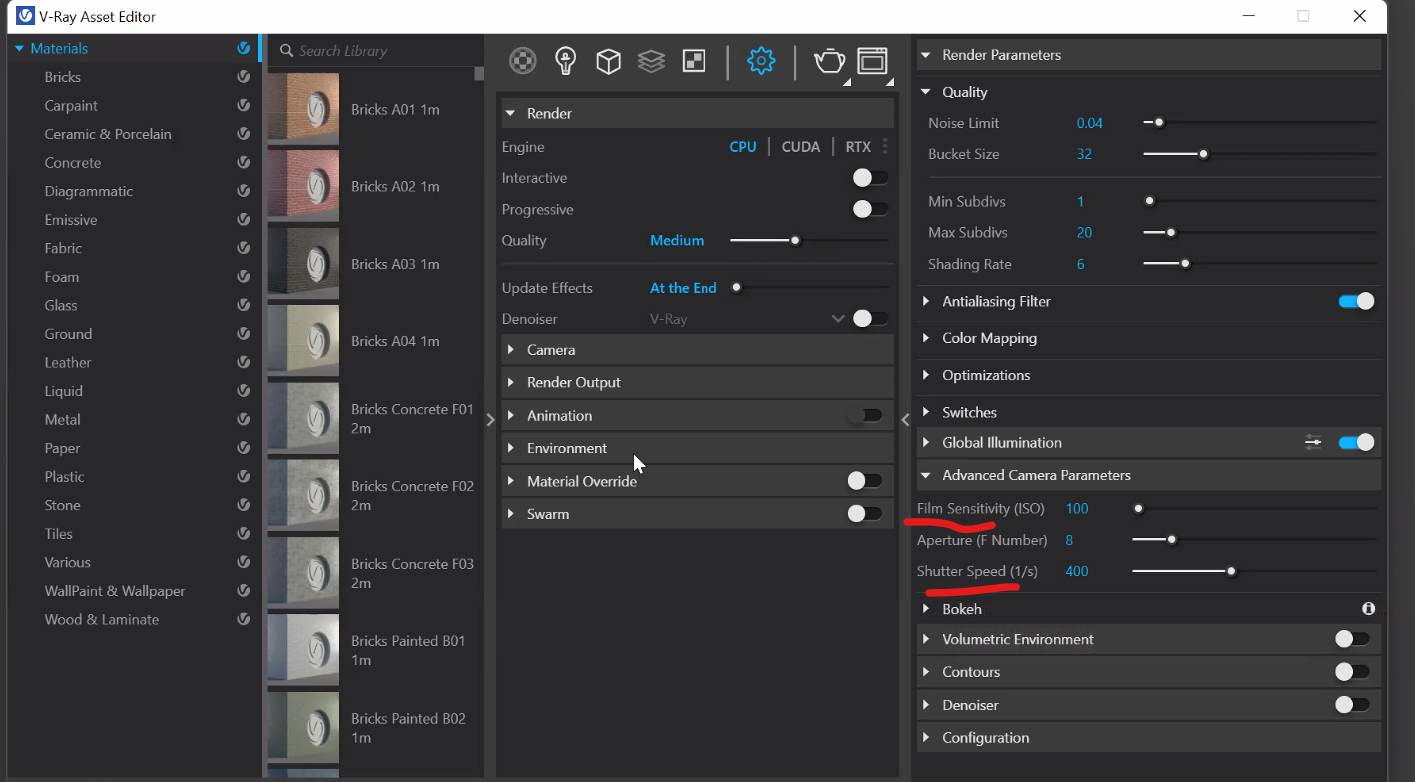Image resolution: width=1415 pixels, height=782 pixels.
Task: Toggle the Animation switch
Action: (x=864, y=415)
